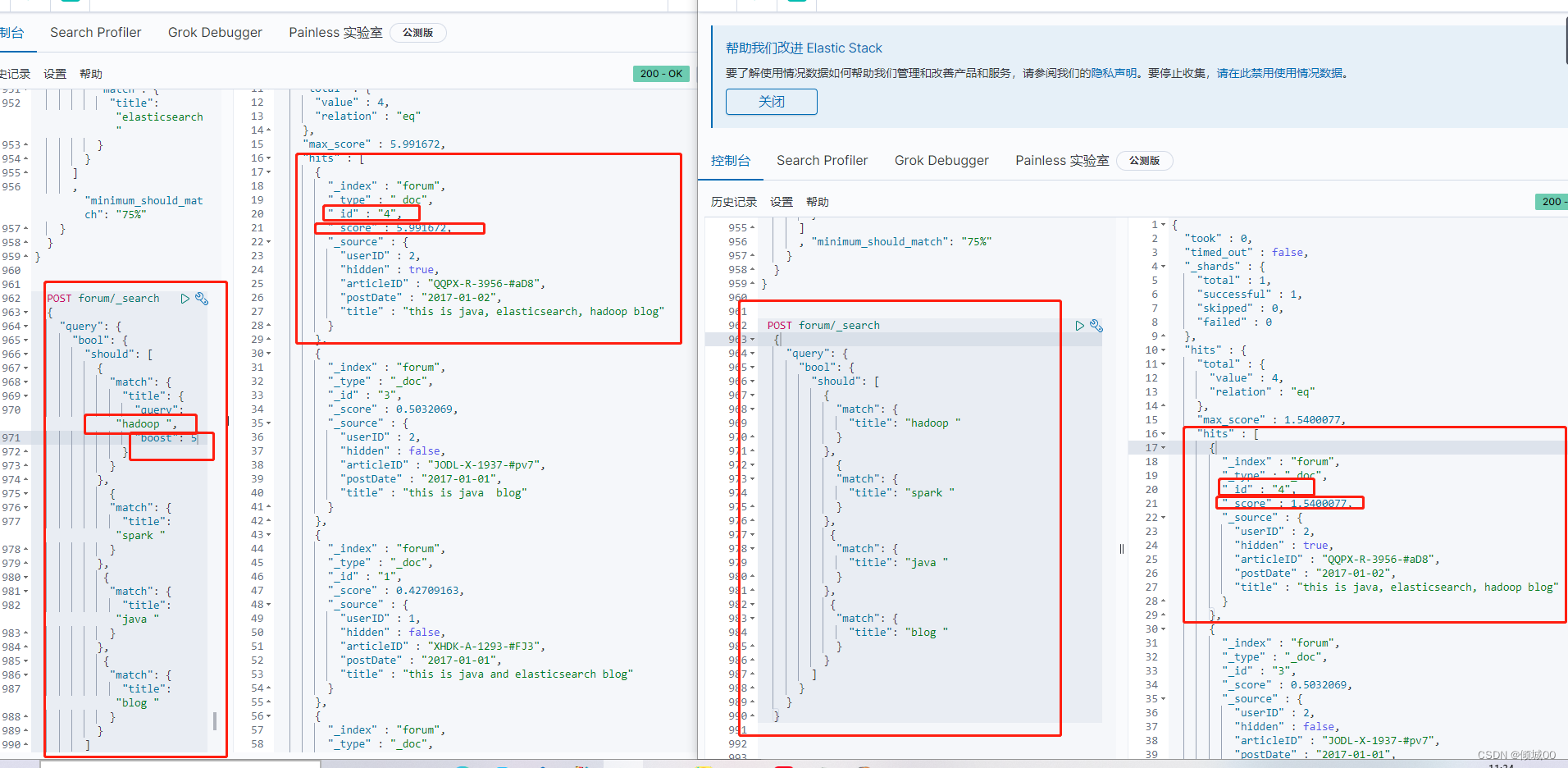Fold line 35 _source in left response
The image size is (1568, 768).
269,423
